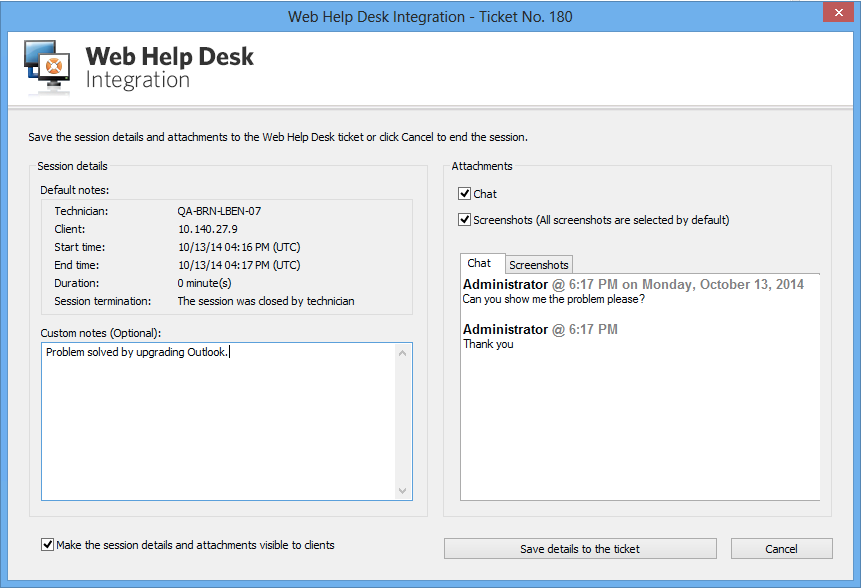Click the 'Default notes:' label
The height and width of the screenshot is (588, 861).
coord(75,190)
